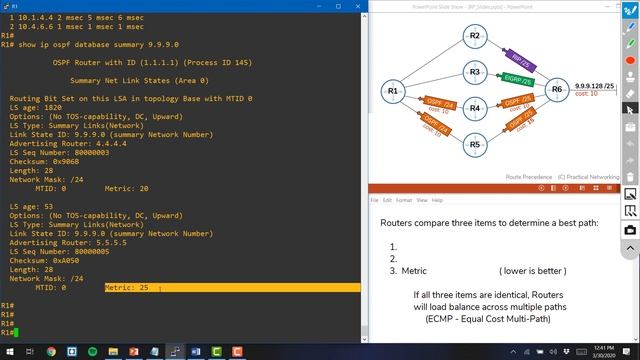Click the green EIGRP /25 label in diagram
The image size is (640, 360).
pyautogui.click(x=517, y=79)
